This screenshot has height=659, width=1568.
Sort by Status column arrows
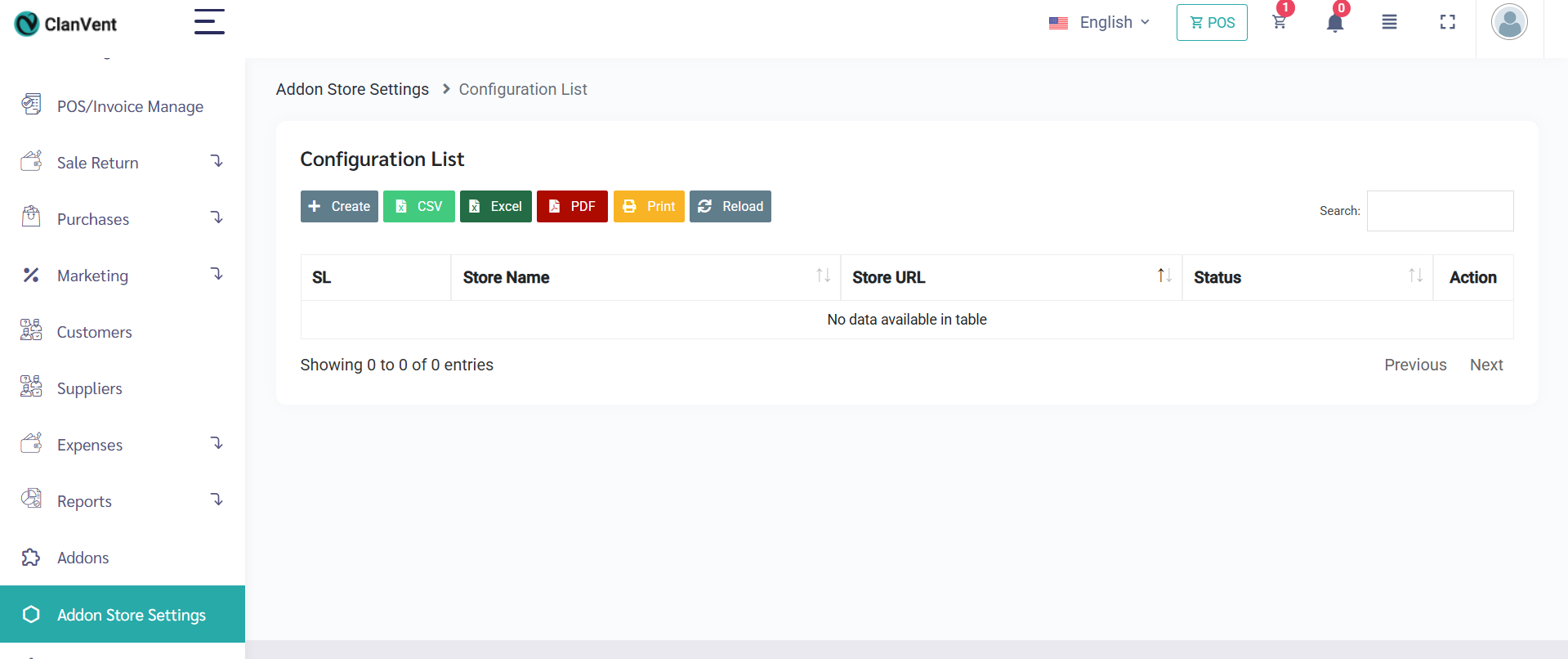coord(1415,276)
